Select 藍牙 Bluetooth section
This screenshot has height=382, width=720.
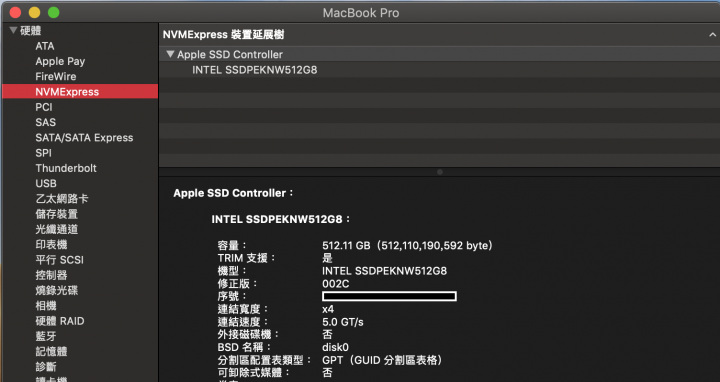pos(46,336)
